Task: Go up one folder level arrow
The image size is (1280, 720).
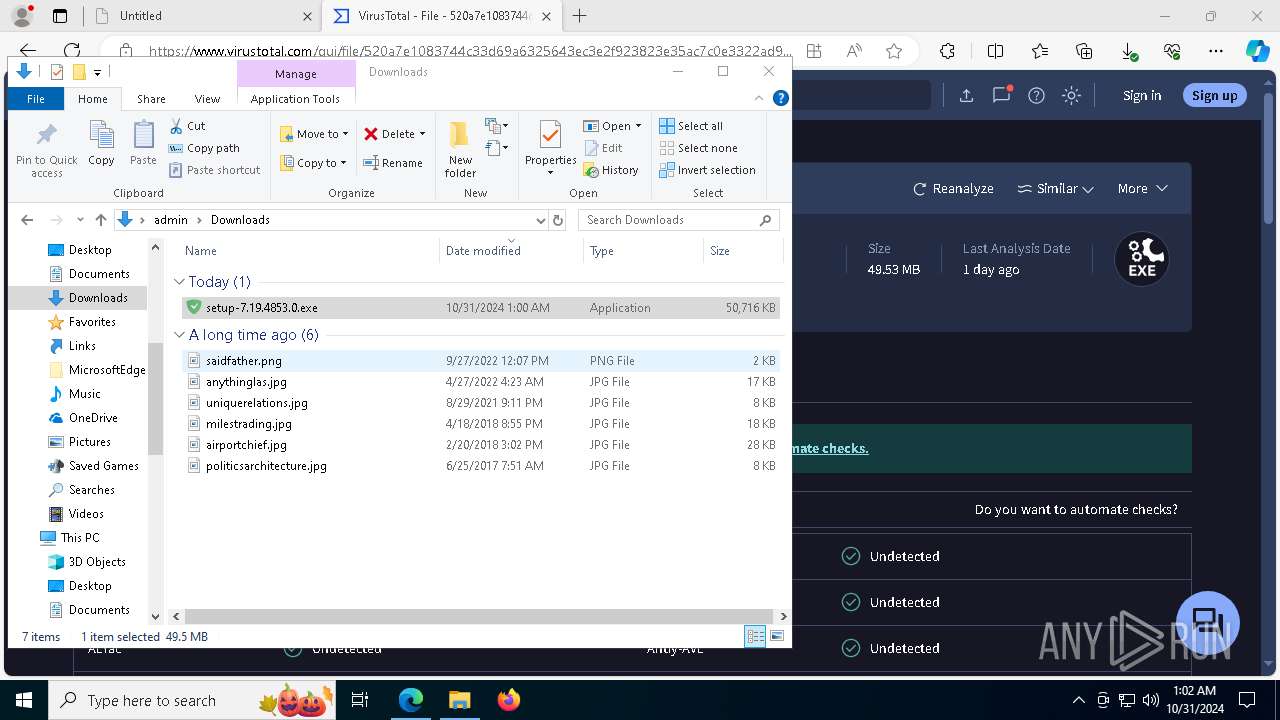Action: pyautogui.click(x=101, y=220)
